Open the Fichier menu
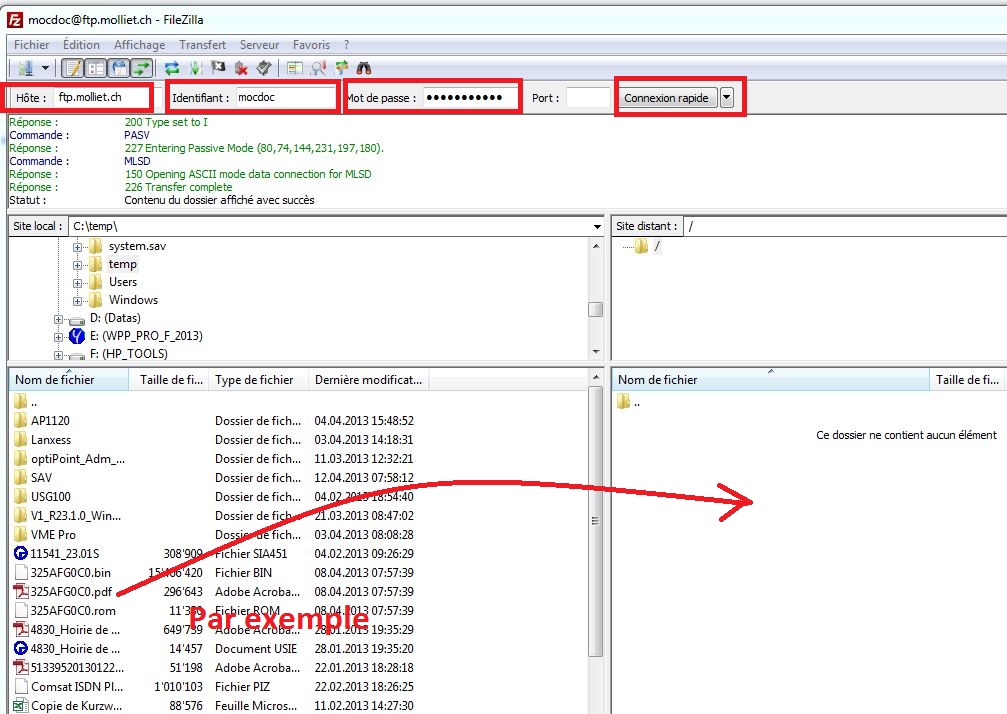The width and height of the screenshot is (1007, 714). [x=31, y=45]
